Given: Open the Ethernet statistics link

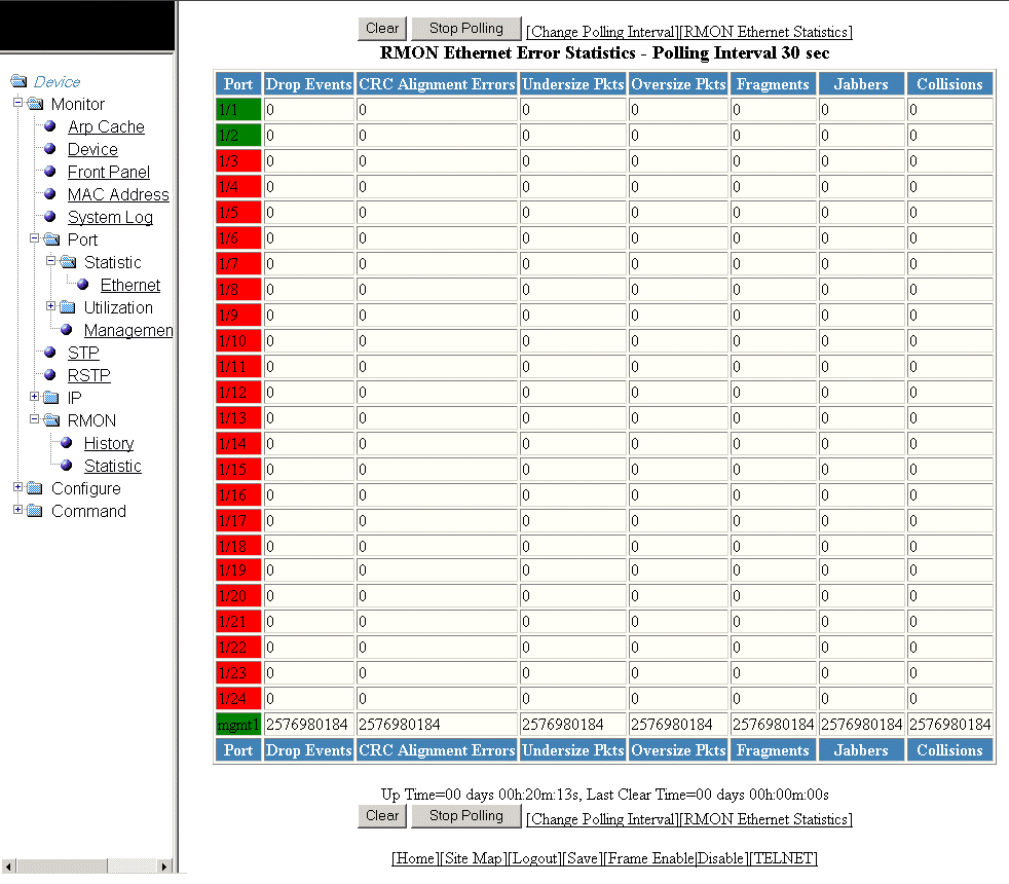Looking at the screenshot, I should (x=130, y=285).
